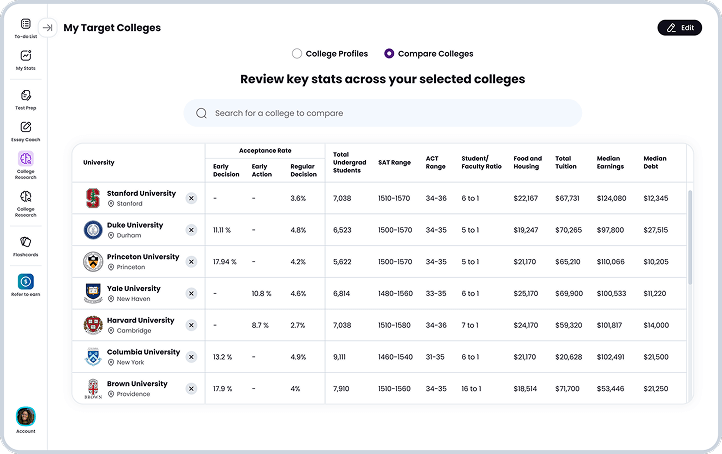Viewport: 722px width, 454px height.
Task: Click the Harvard University name link
Action: 141,321
